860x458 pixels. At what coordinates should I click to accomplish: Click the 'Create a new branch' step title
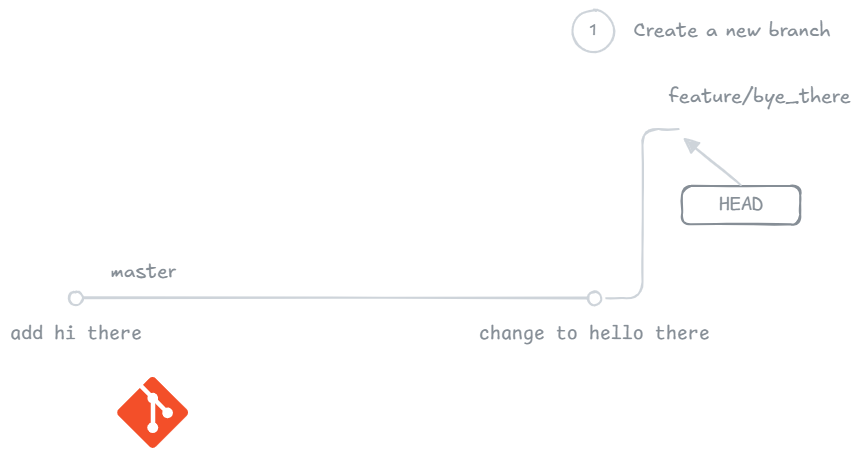(x=731, y=31)
